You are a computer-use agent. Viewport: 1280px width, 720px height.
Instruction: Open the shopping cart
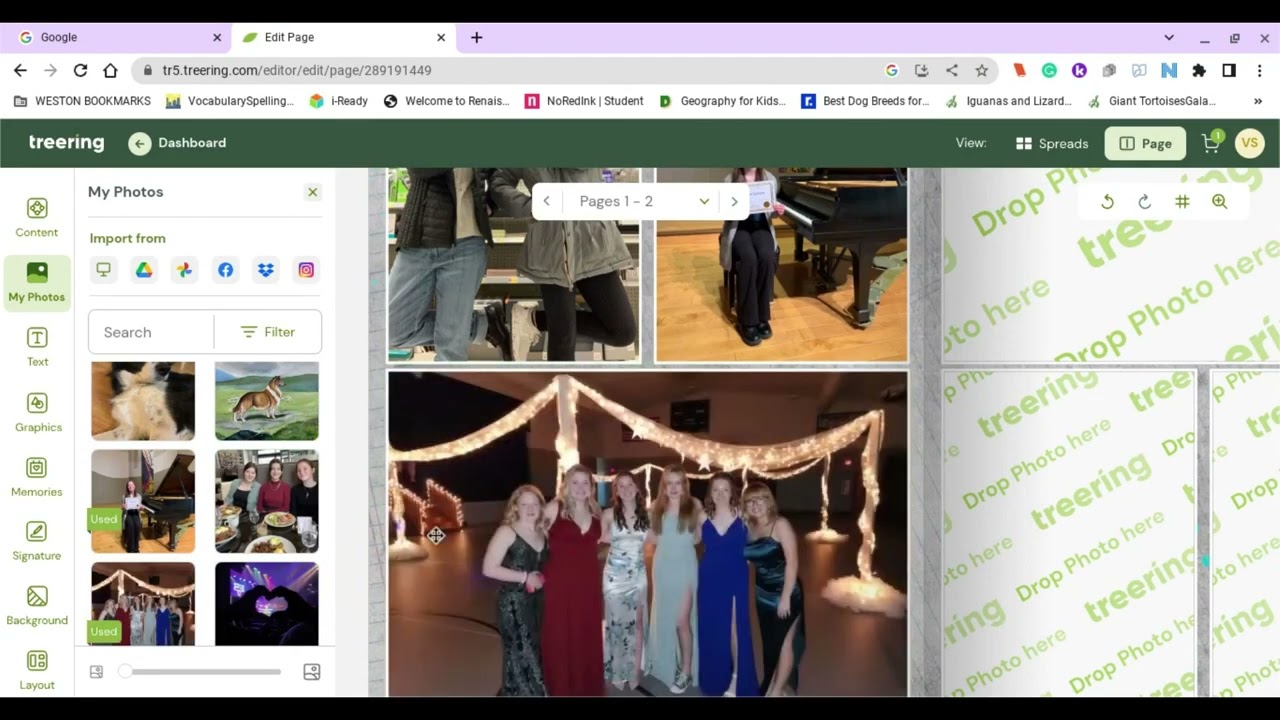coord(1211,143)
